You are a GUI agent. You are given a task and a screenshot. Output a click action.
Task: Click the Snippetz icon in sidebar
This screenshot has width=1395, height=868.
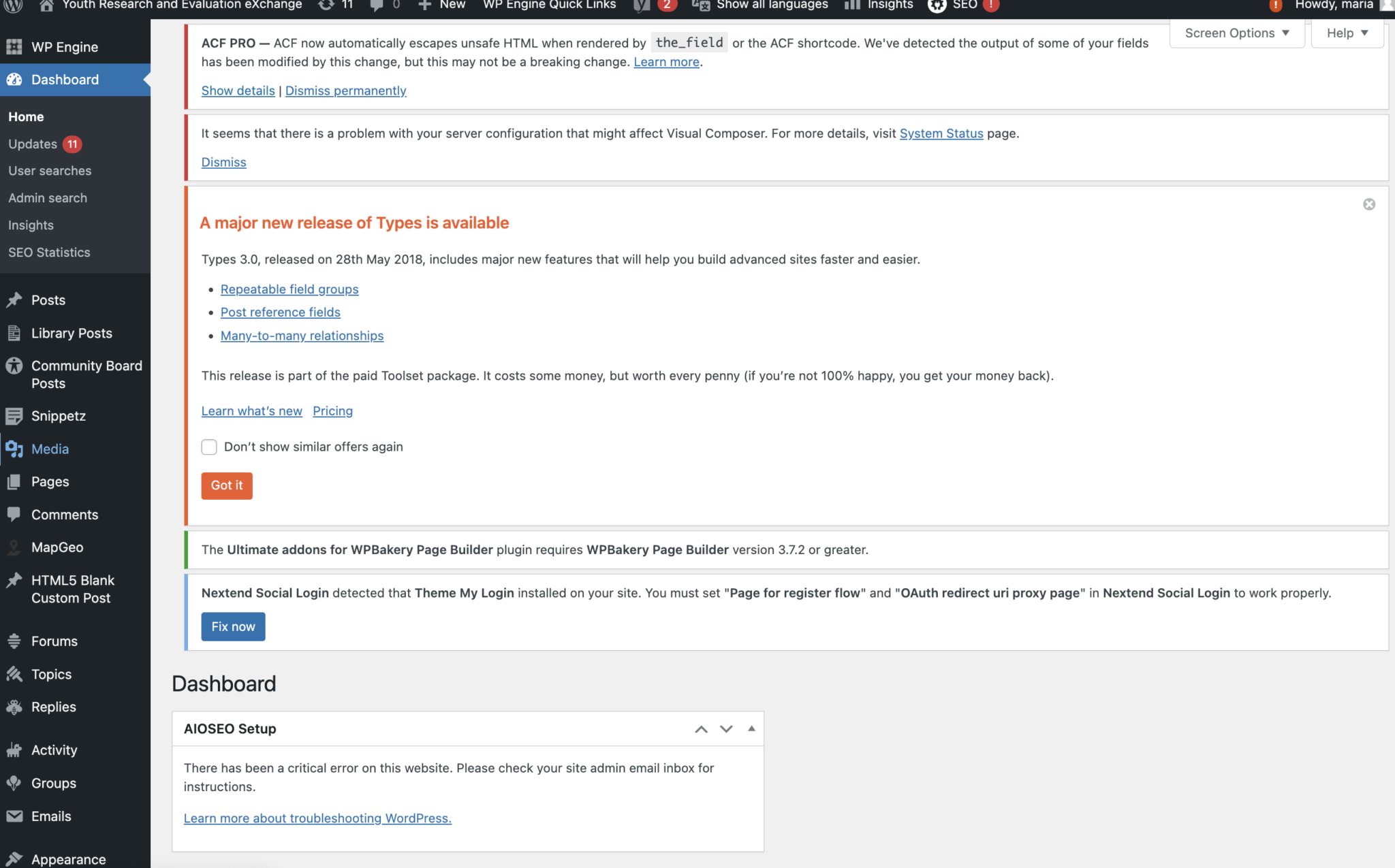coord(14,416)
